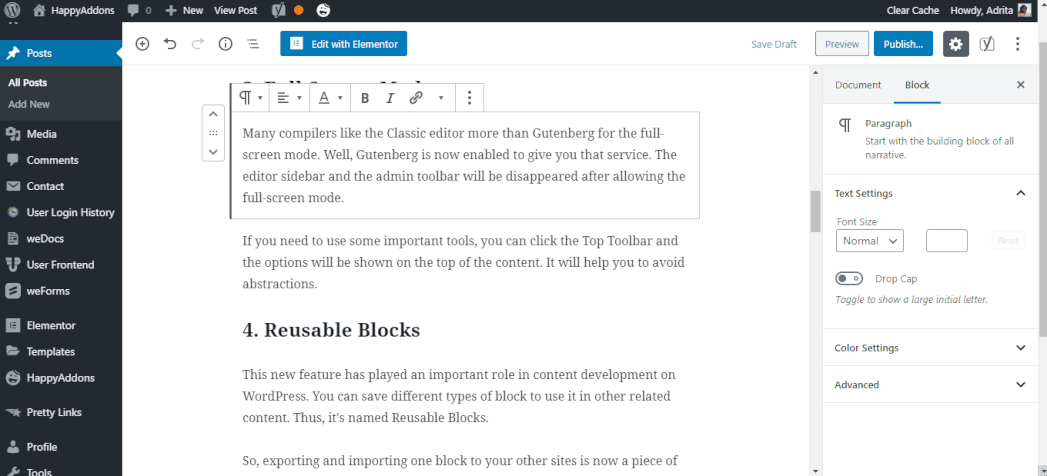Viewport: 1047px width, 476px height.
Task: Click All Posts submenu item
Action: point(27,83)
